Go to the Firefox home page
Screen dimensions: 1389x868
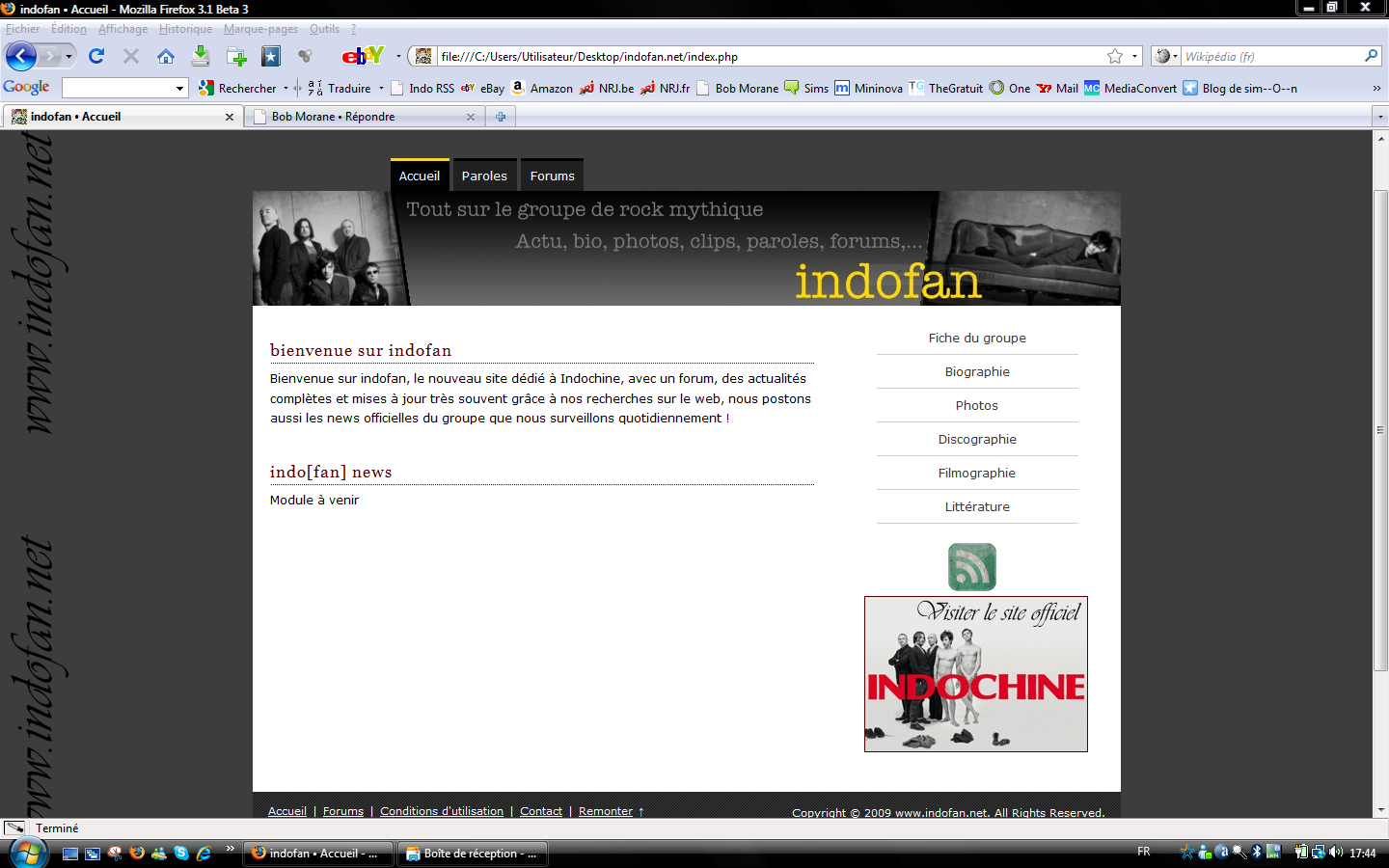[x=166, y=56]
